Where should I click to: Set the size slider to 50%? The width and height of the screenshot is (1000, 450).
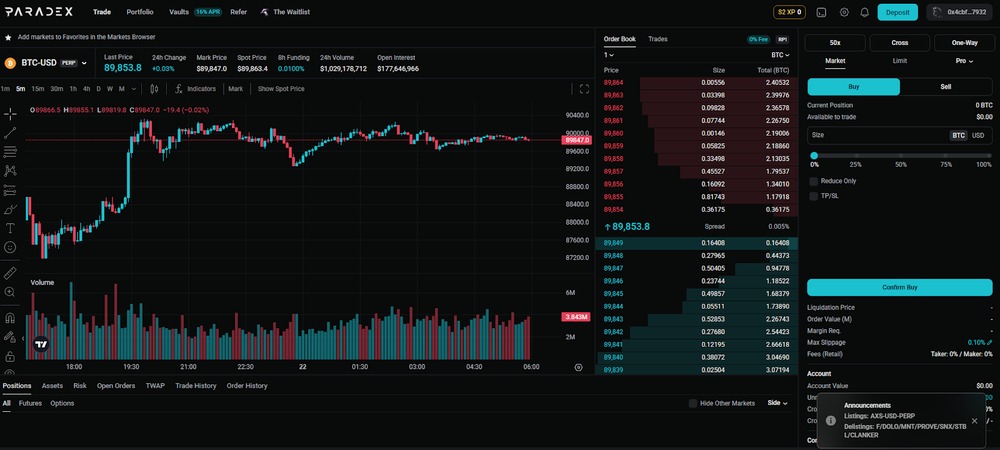(x=901, y=156)
